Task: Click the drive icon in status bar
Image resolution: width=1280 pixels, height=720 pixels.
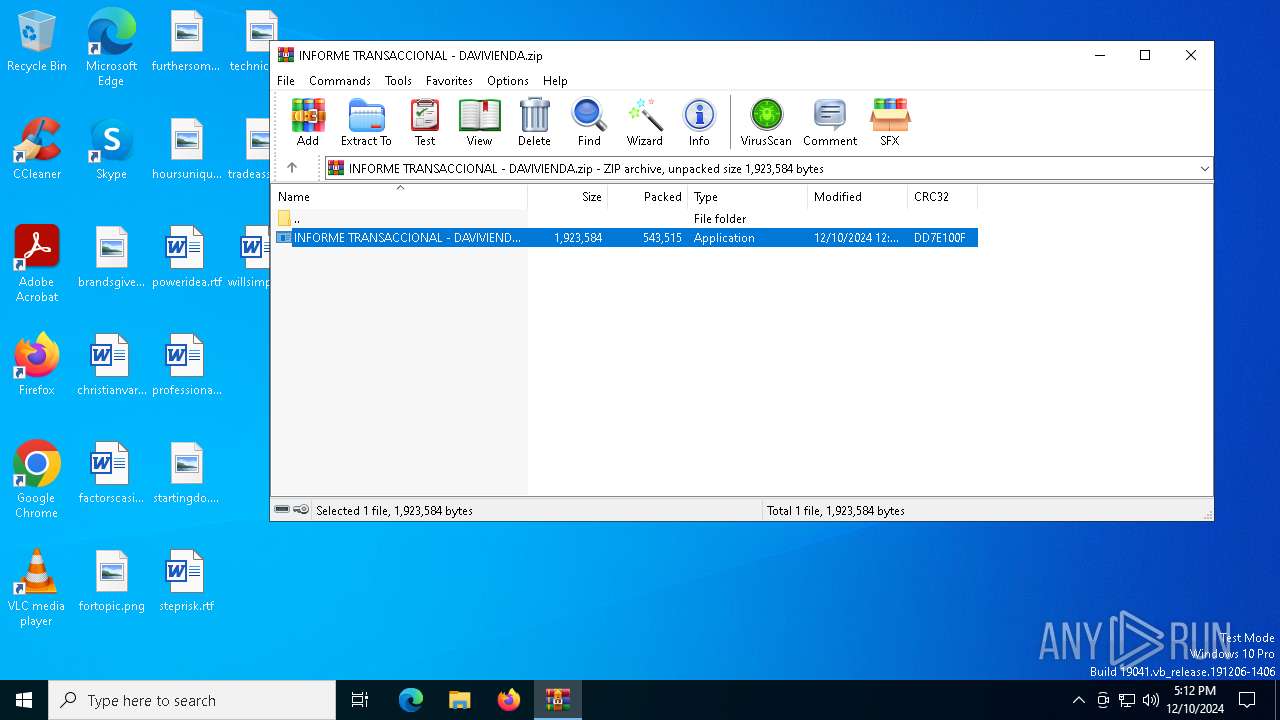Action: 282,510
